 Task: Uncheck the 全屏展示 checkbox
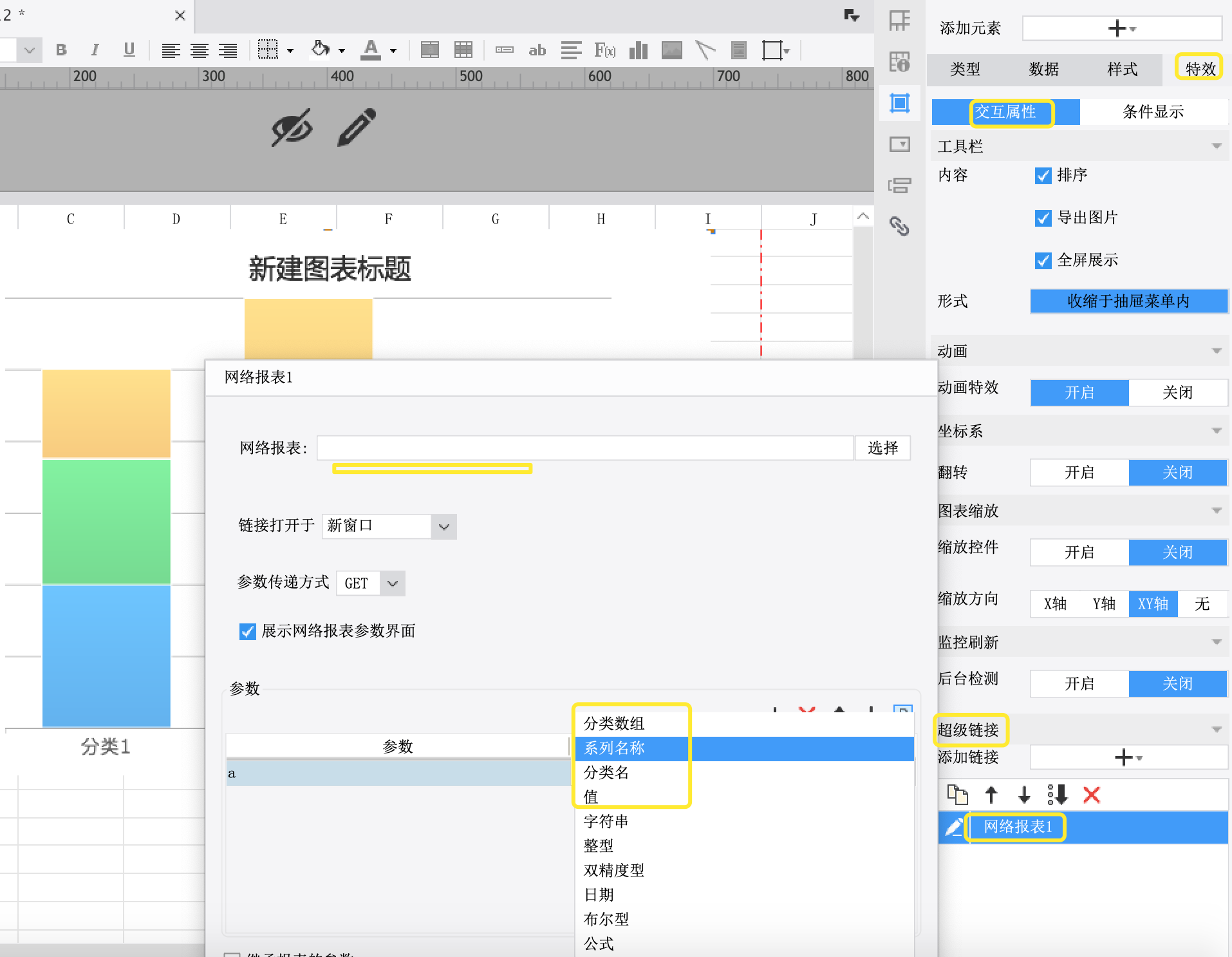(1043, 260)
